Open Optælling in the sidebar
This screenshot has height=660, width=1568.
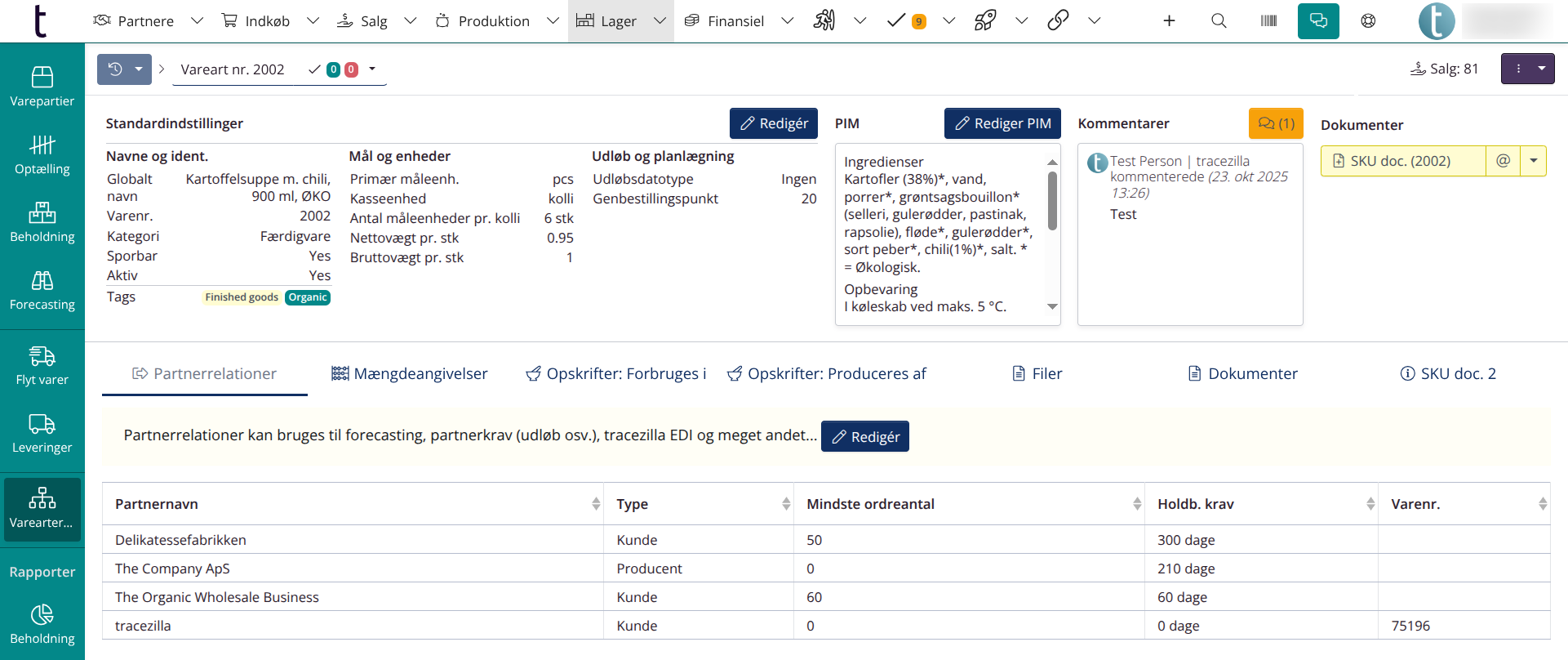pos(42,155)
